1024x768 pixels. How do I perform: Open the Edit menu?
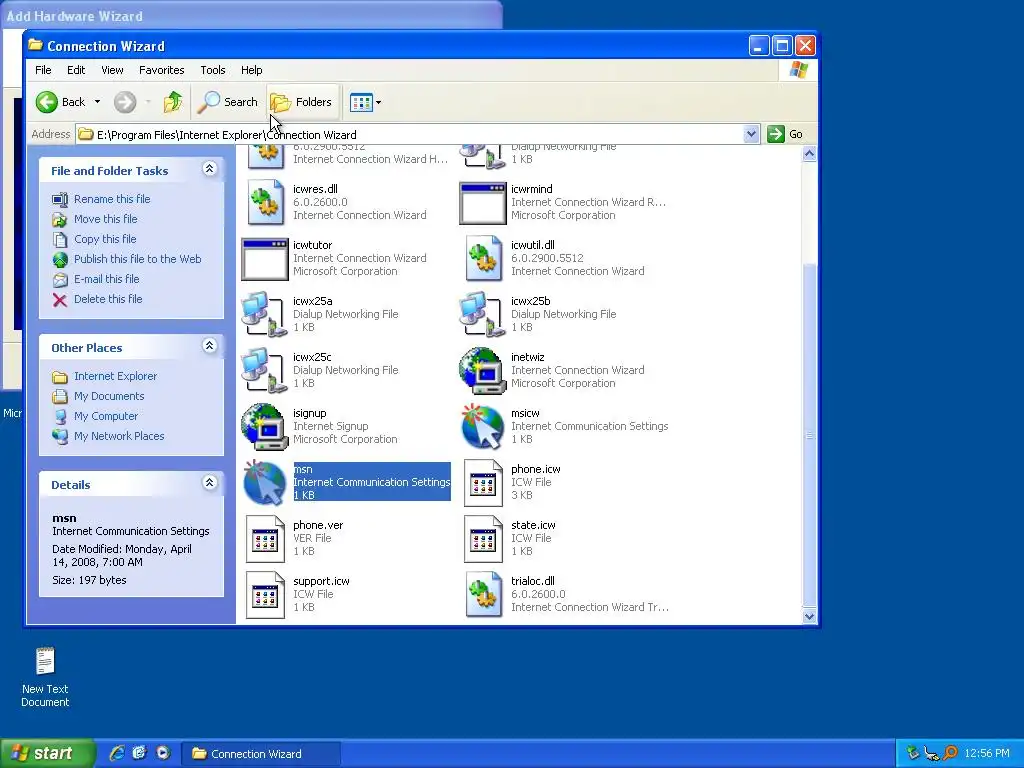[76, 70]
